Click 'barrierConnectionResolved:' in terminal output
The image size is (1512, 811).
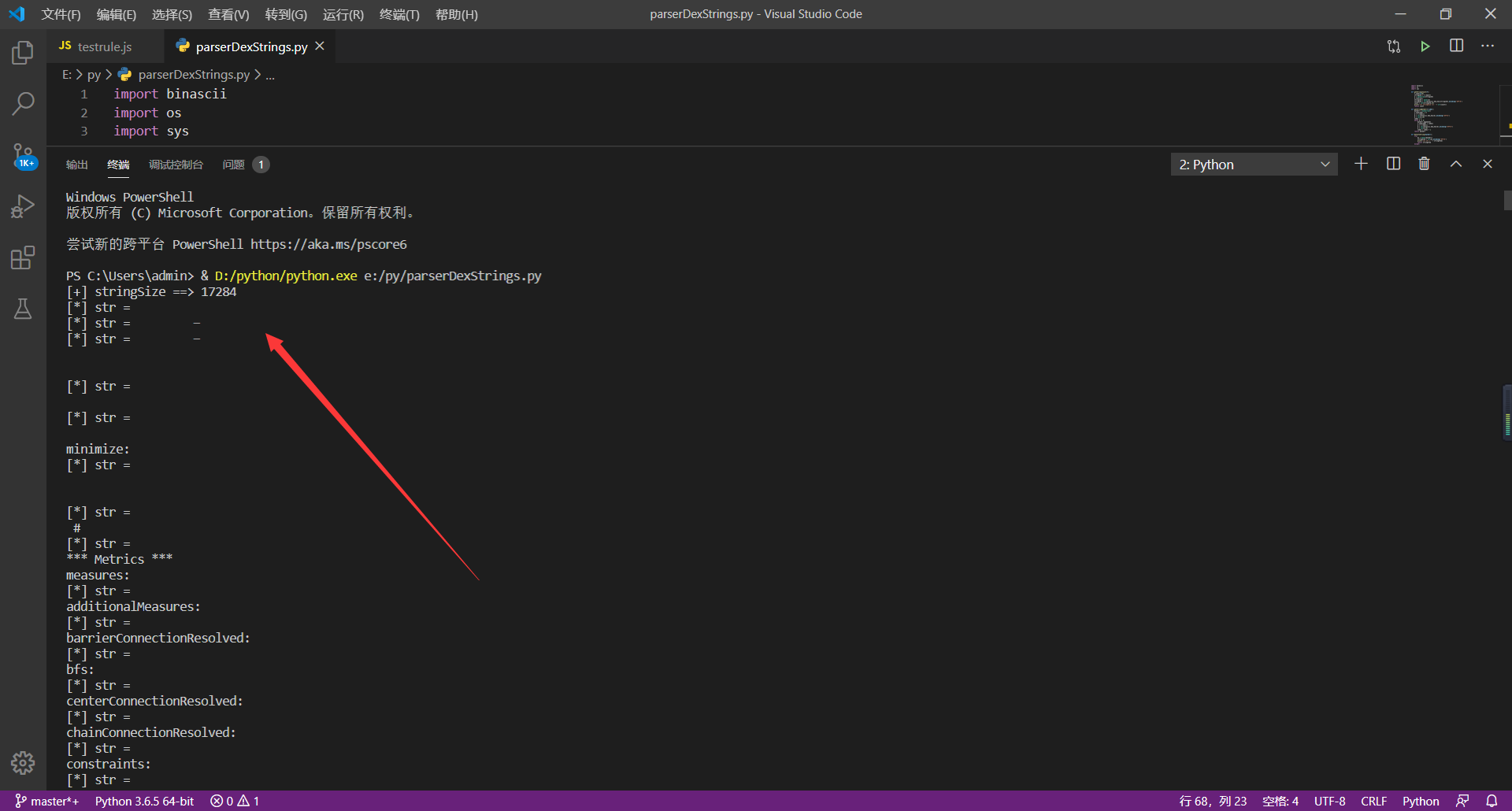[158, 638]
